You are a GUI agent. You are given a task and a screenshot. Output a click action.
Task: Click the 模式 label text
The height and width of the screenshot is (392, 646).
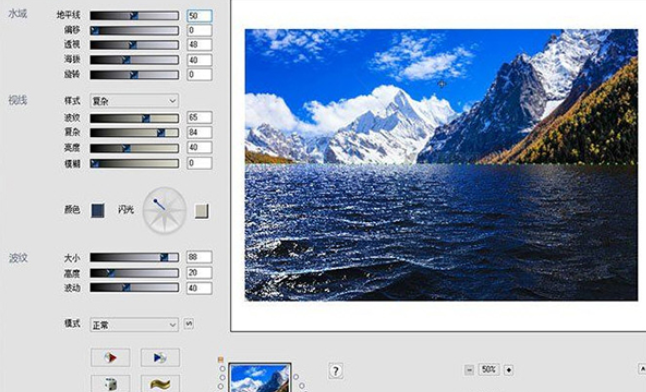click(x=72, y=324)
